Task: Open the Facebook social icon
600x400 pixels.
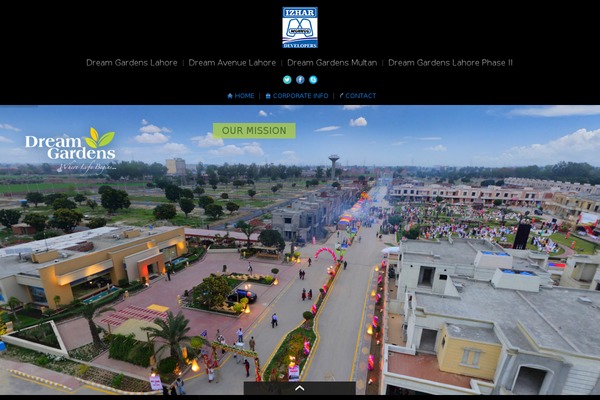Action: pyautogui.click(x=300, y=80)
